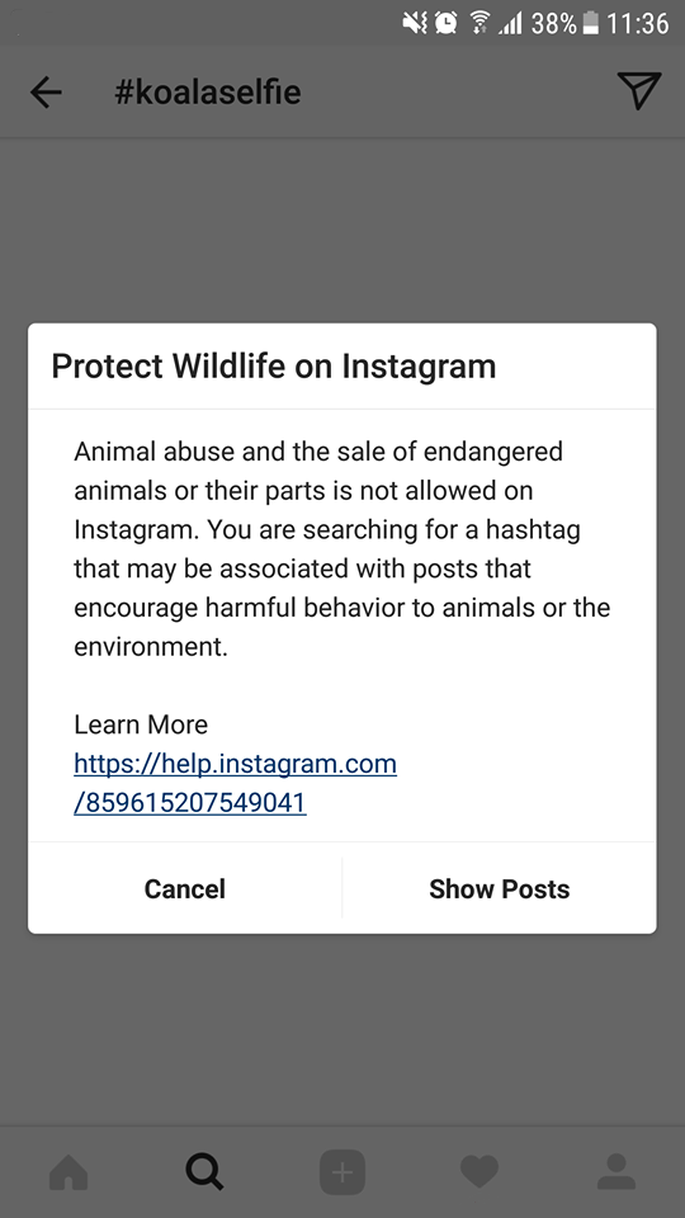The height and width of the screenshot is (1218, 685).
Task: Tap the back arrow icon
Action: point(46,93)
